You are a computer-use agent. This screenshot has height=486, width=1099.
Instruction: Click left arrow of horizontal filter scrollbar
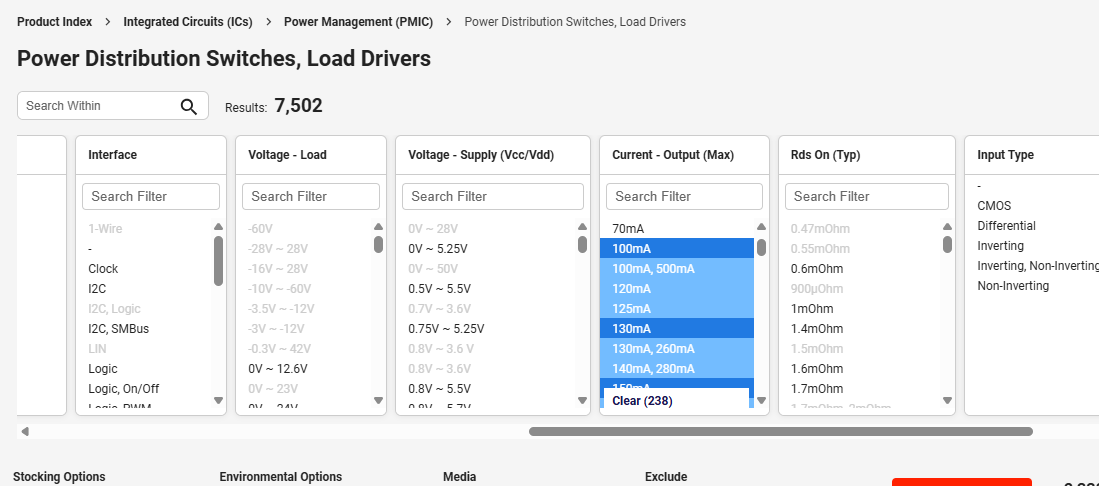25,432
